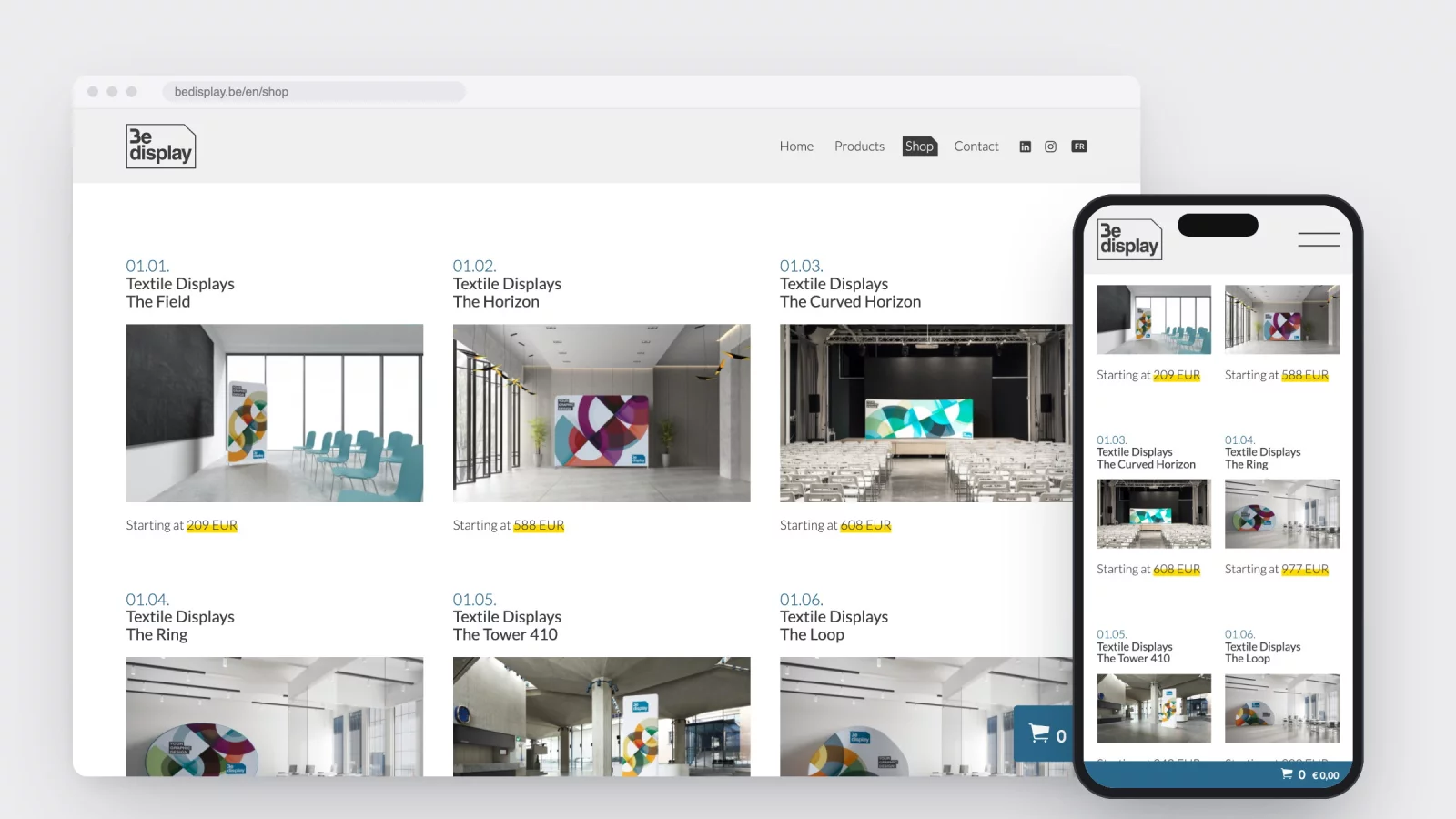1456x819 pixels.
Task: Tap 01.03. Curved Horizon title on phone
Action: [x=1147, y=452]
